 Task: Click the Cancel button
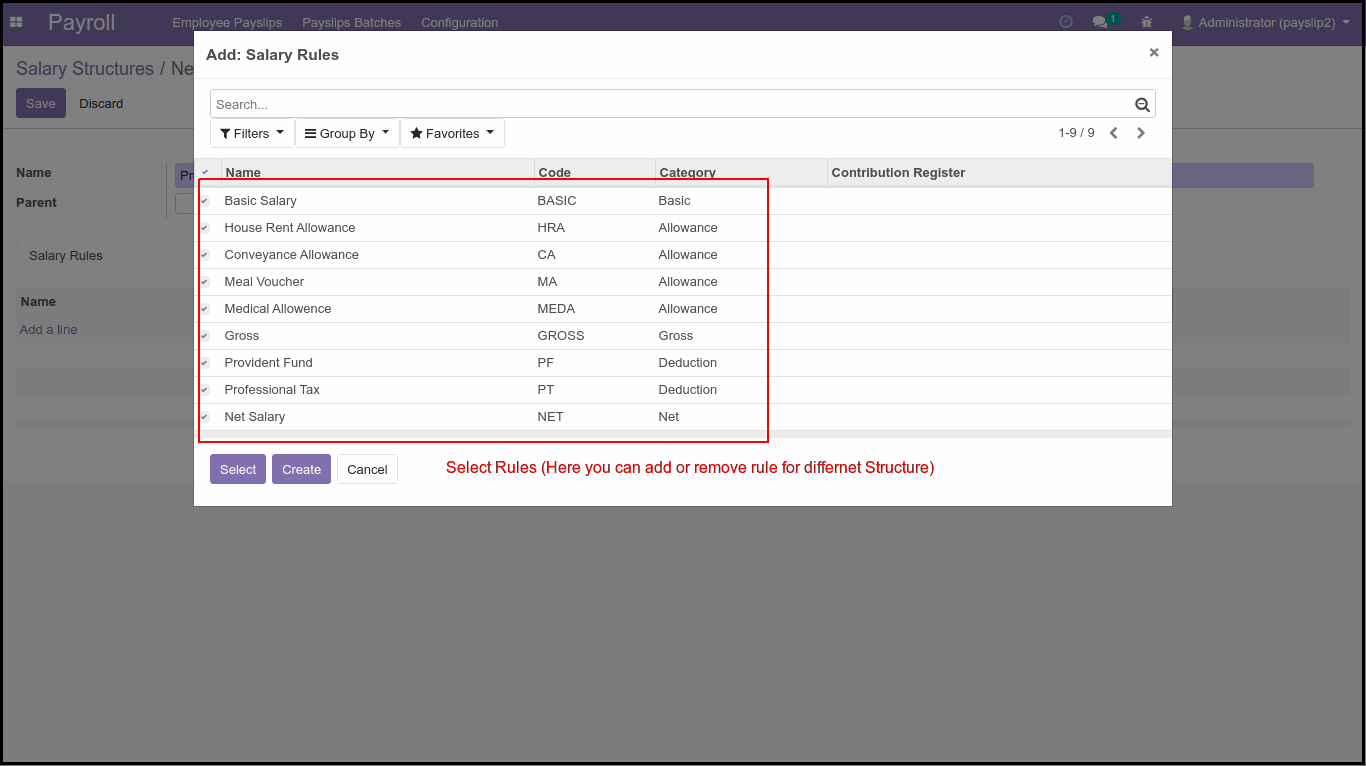tap(367, 469)
